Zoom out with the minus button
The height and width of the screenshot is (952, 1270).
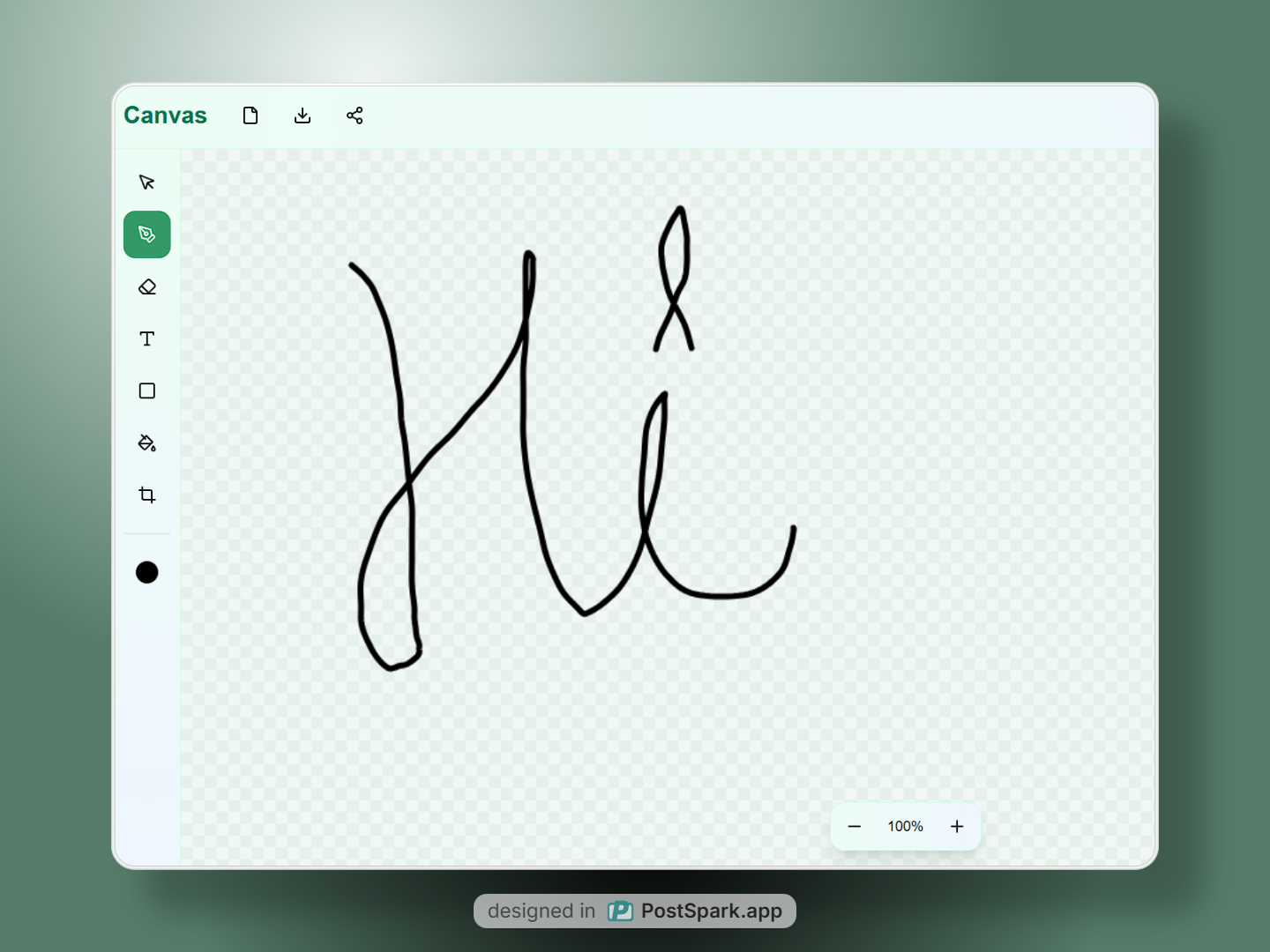click(x=854, y=826)
